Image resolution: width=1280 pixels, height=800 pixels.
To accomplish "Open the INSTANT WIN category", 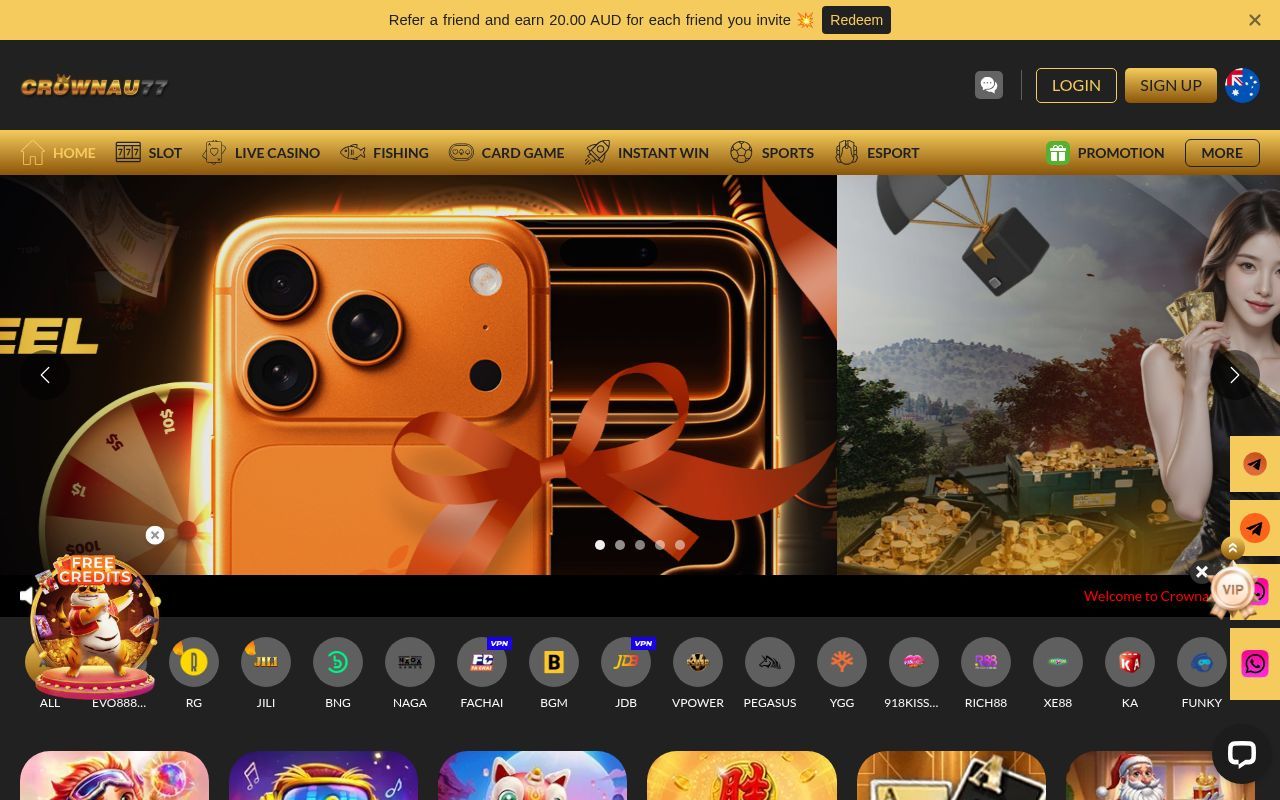I will coord(647,153).
